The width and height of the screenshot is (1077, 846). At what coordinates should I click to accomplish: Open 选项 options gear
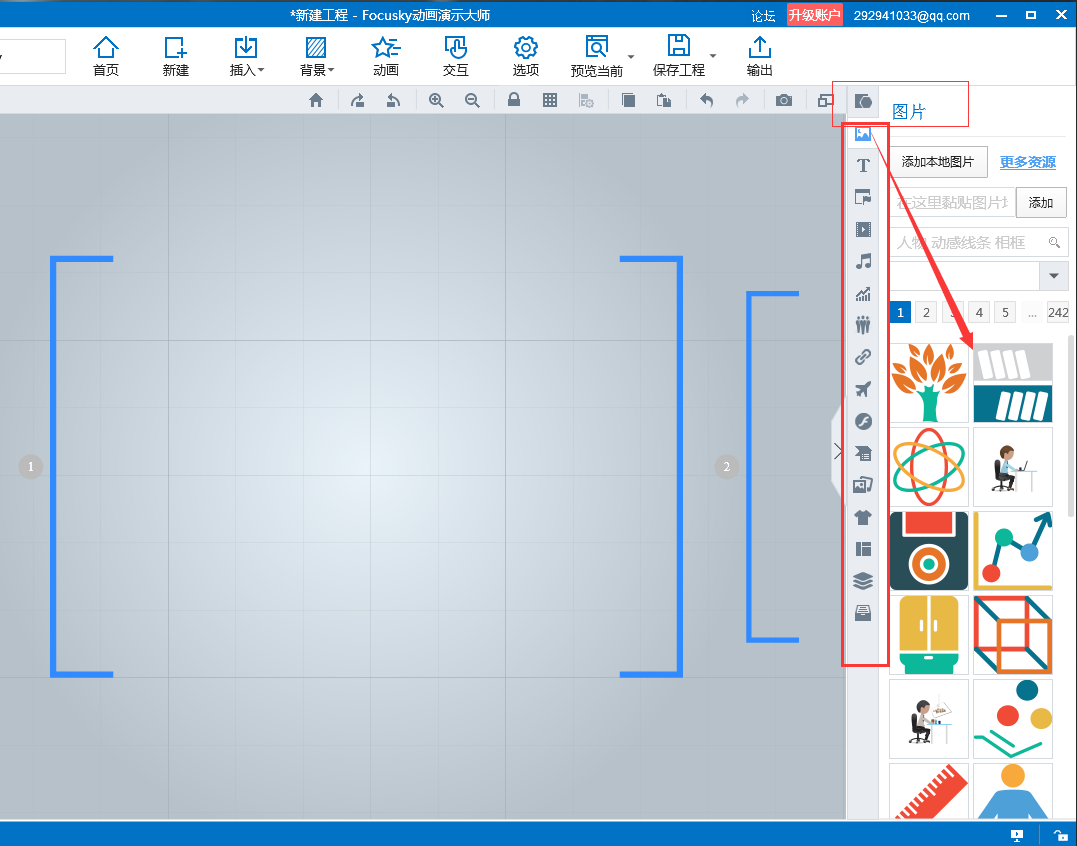point(525,56)
